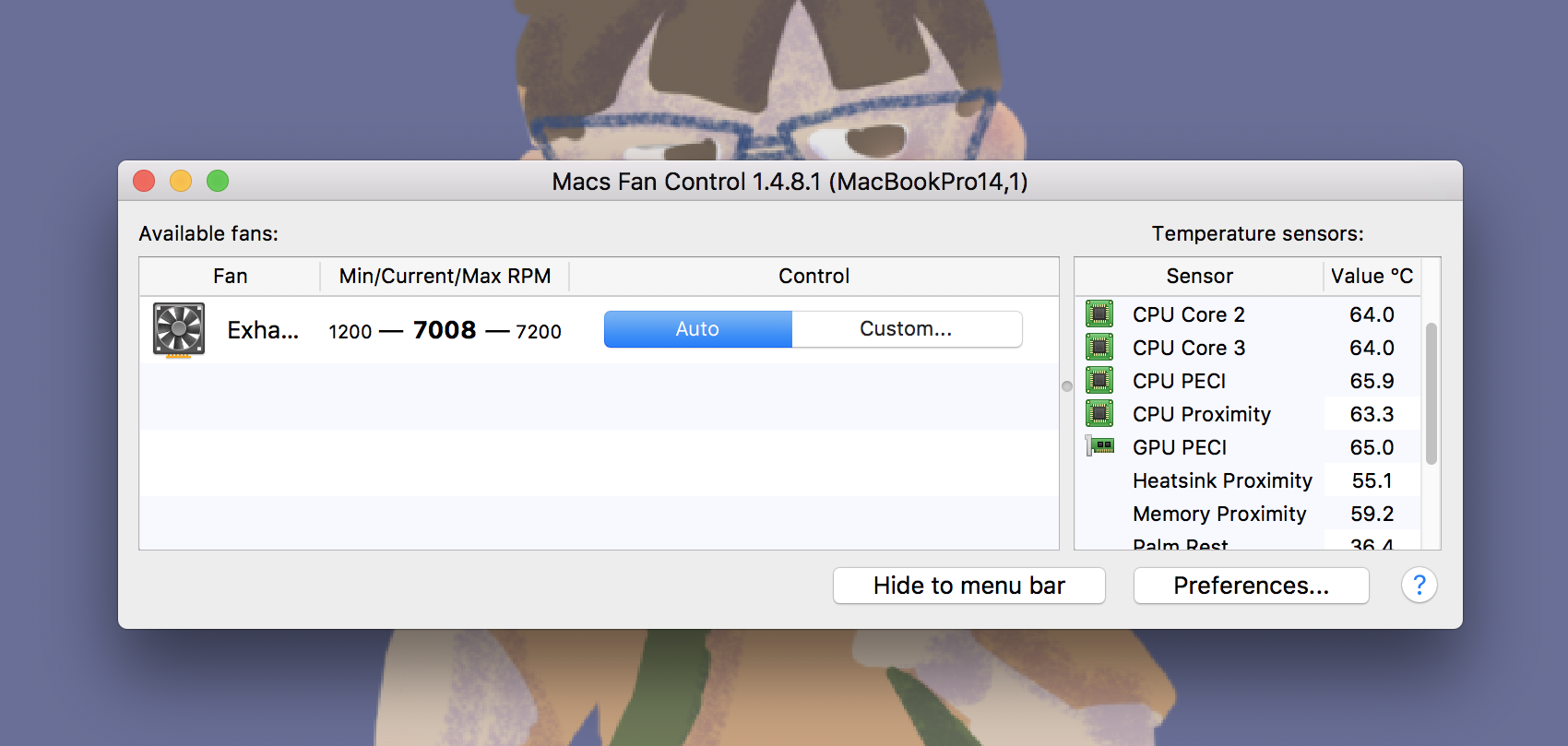1568x746 pixels.
Task: Click the CPU Proximity chip icon
Action: (x=1099, y=414)
